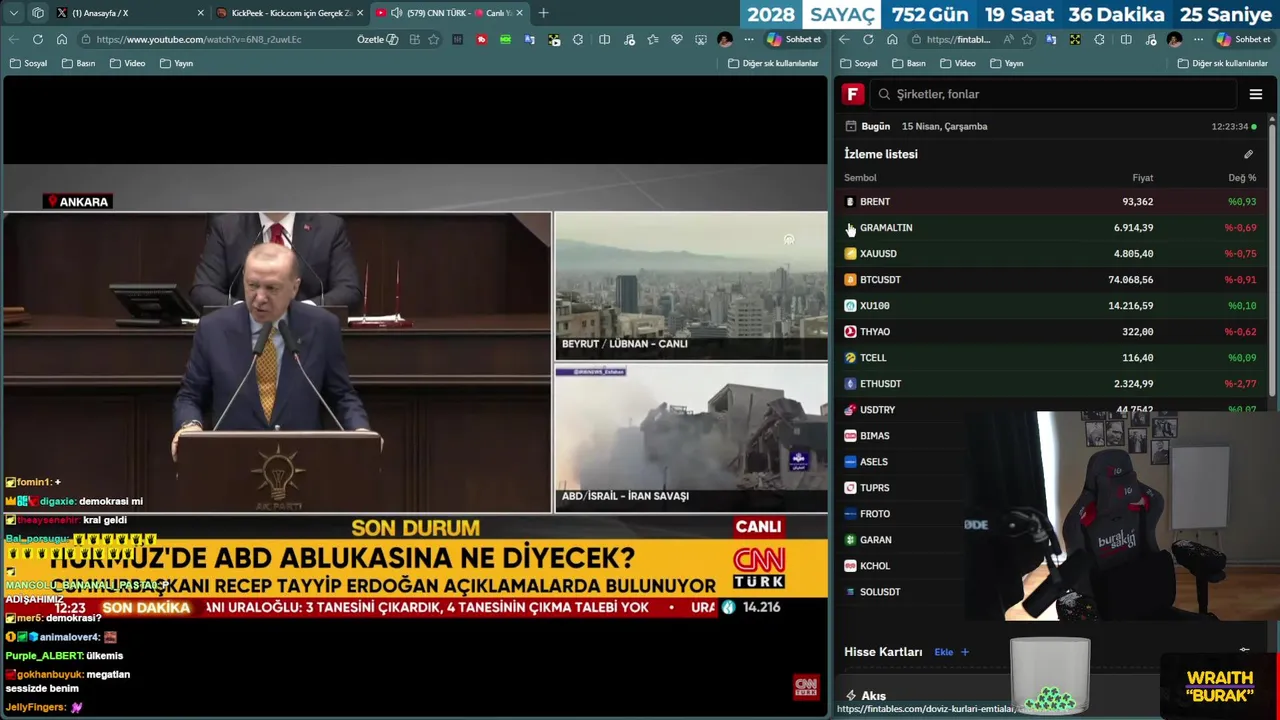Image resolution: width=1280 pixels, height=720 pixels.
Task: Open right browser three-dot settings menu
Action: click(1198, 39)
